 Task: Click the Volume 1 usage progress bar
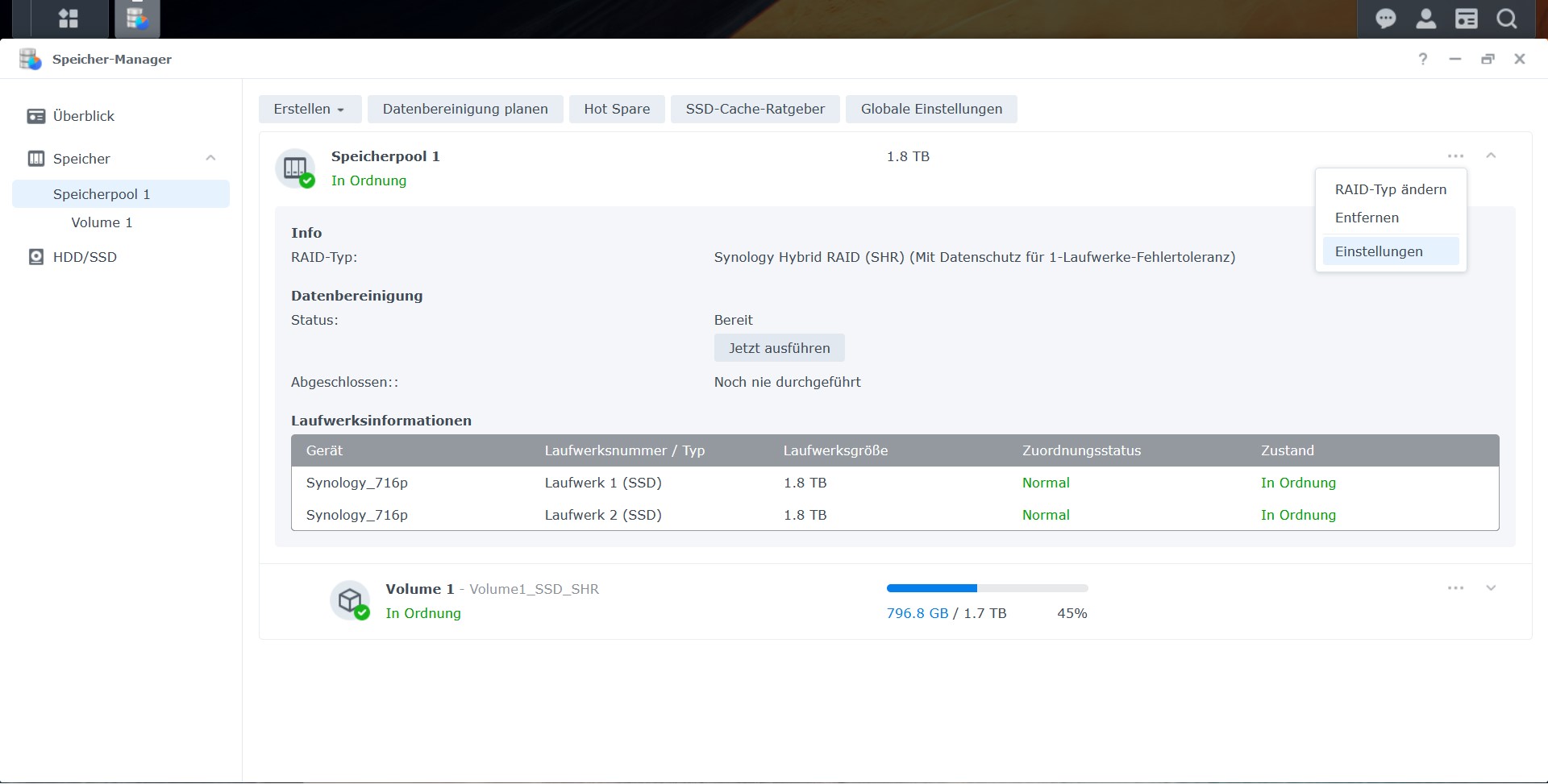pyautogui.click(x=988, y=588)
